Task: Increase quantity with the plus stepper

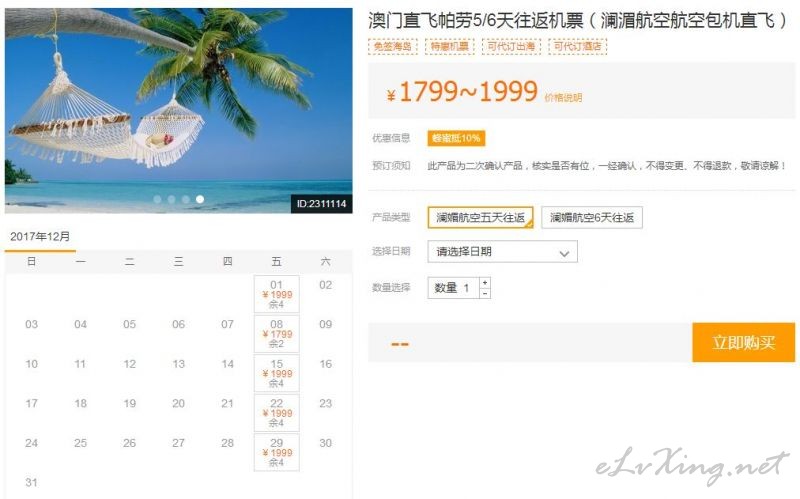Action: [x=485, y=283]
